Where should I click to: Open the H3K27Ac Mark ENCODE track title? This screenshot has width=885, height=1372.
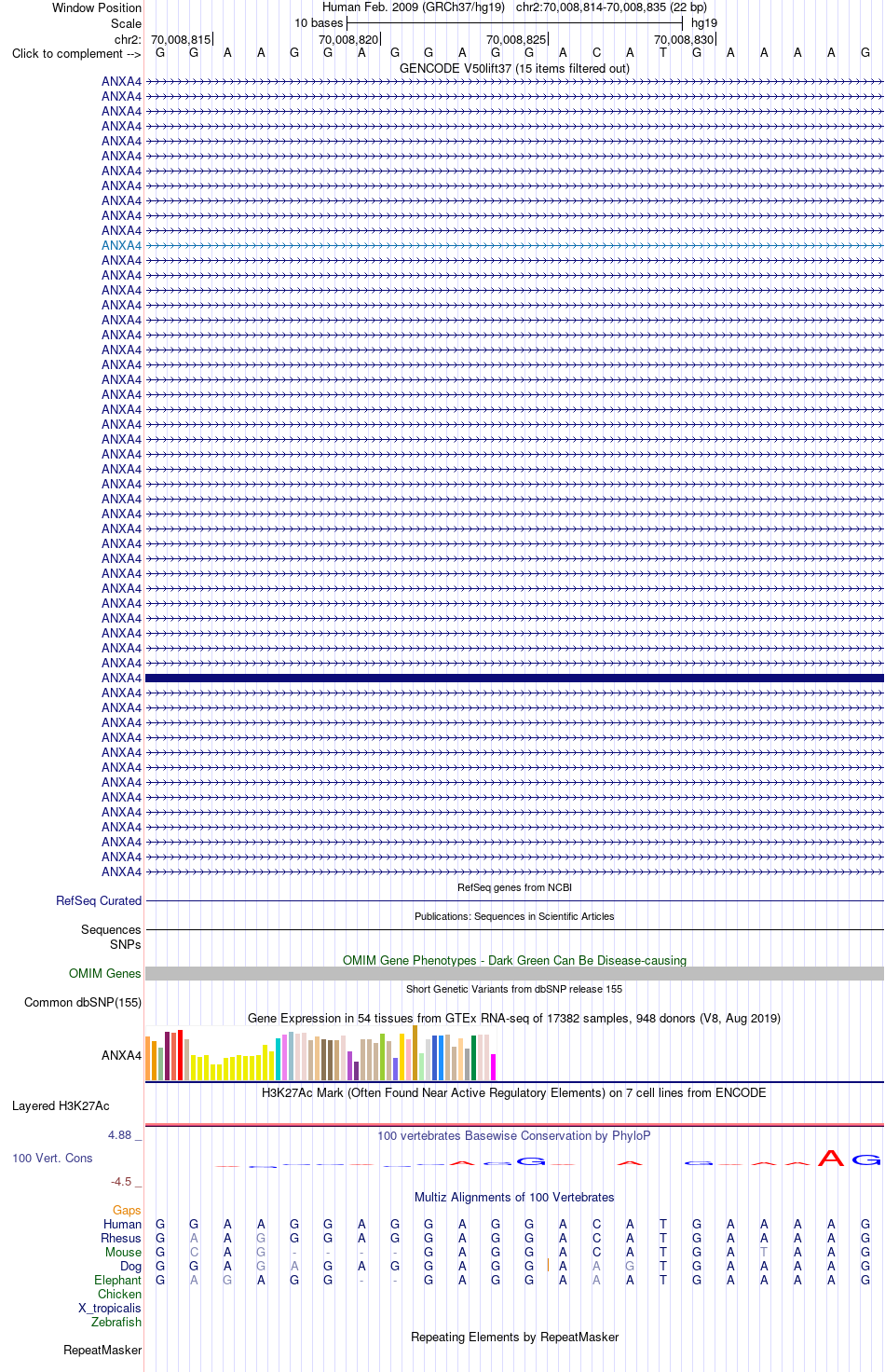tap(514, 1092)
